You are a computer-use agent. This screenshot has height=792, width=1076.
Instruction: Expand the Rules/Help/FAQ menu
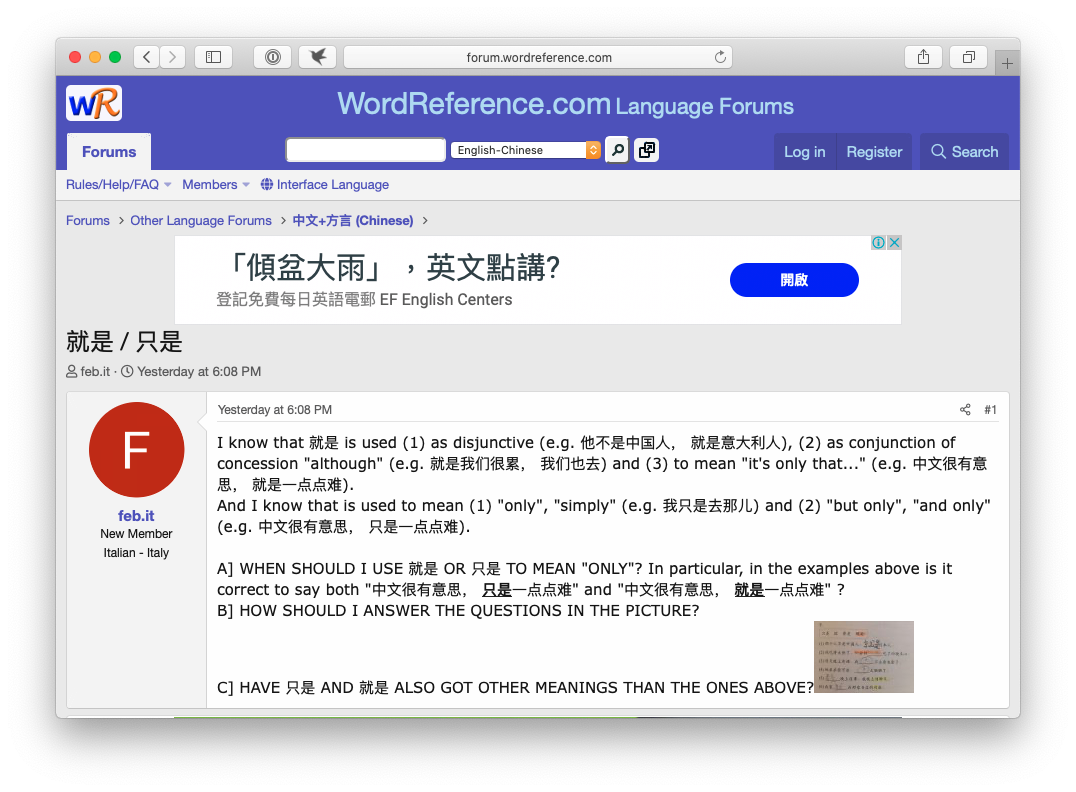coord(118,184)
